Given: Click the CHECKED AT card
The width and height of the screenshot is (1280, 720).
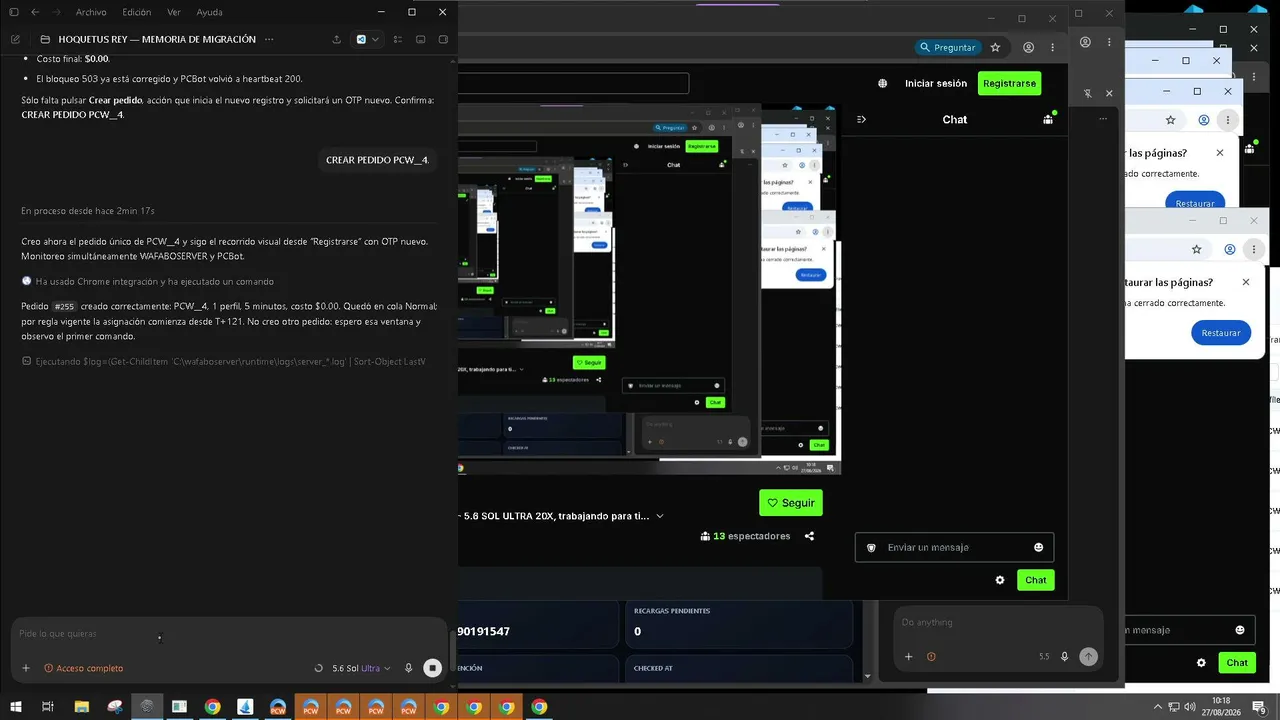Looking at the screenshot, I should click(738, 669).
